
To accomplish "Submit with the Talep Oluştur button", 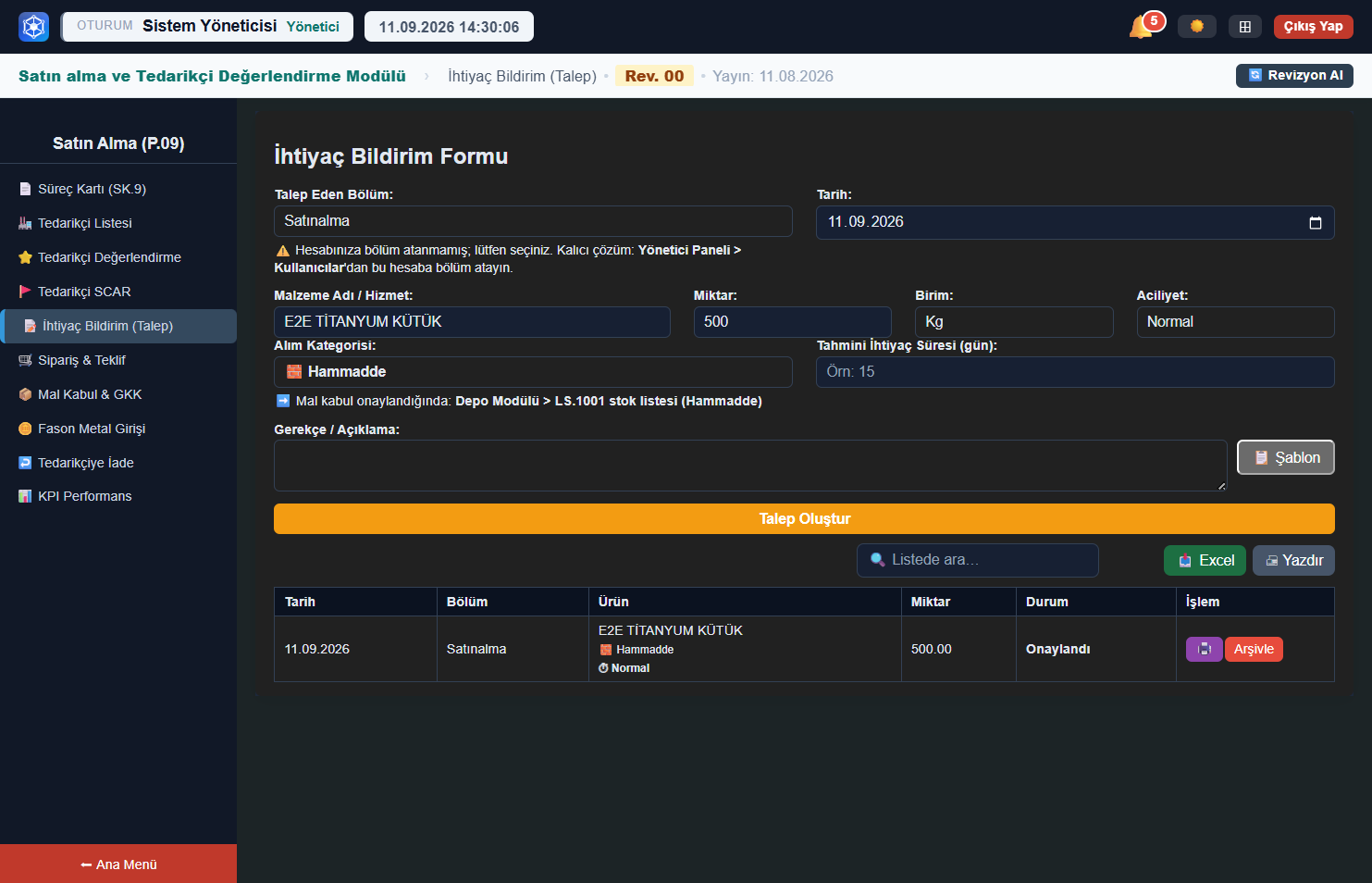I will pyautogui.click(x=804, y=518).
